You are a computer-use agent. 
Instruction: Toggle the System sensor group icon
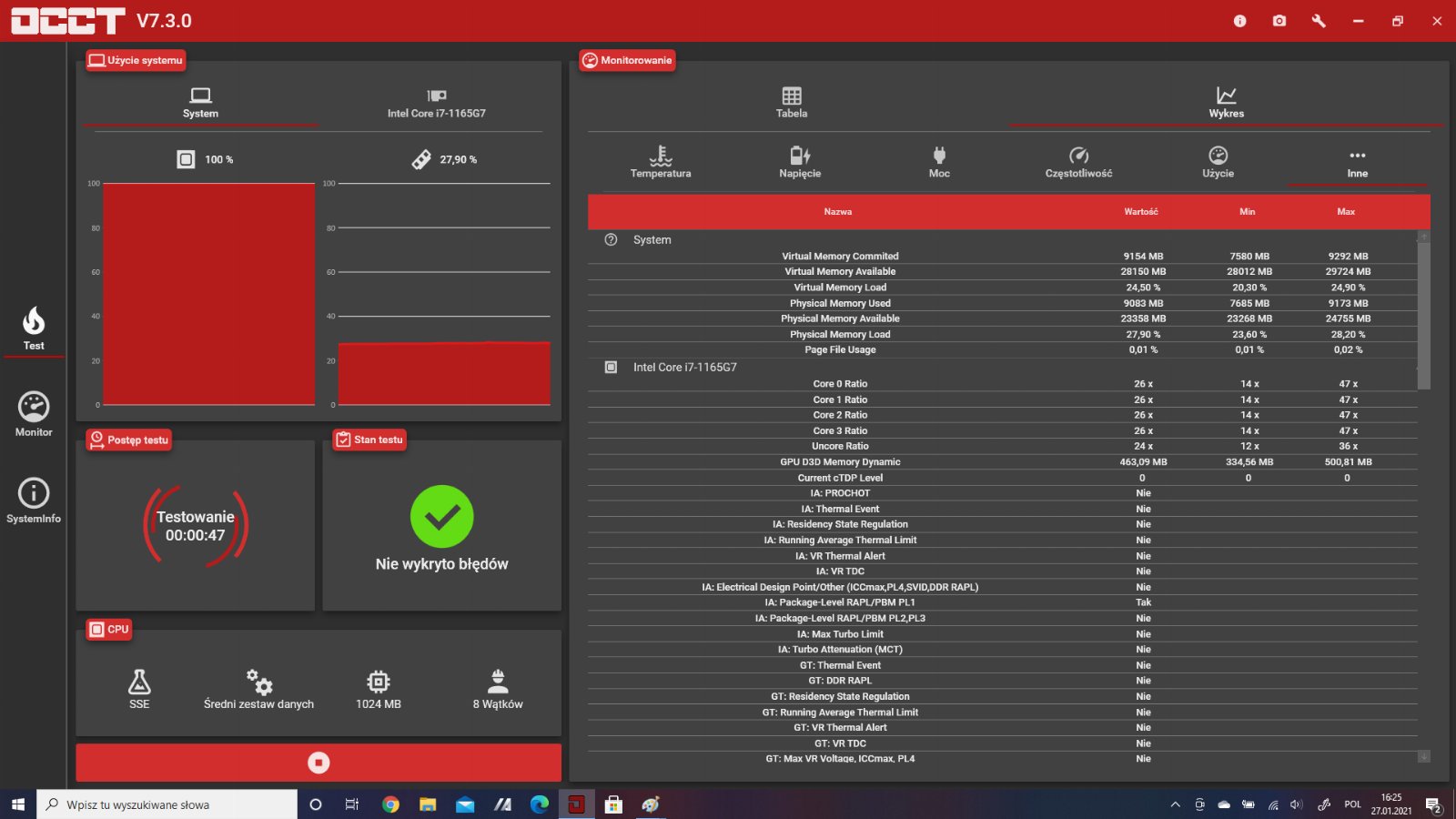coord(611,239)
